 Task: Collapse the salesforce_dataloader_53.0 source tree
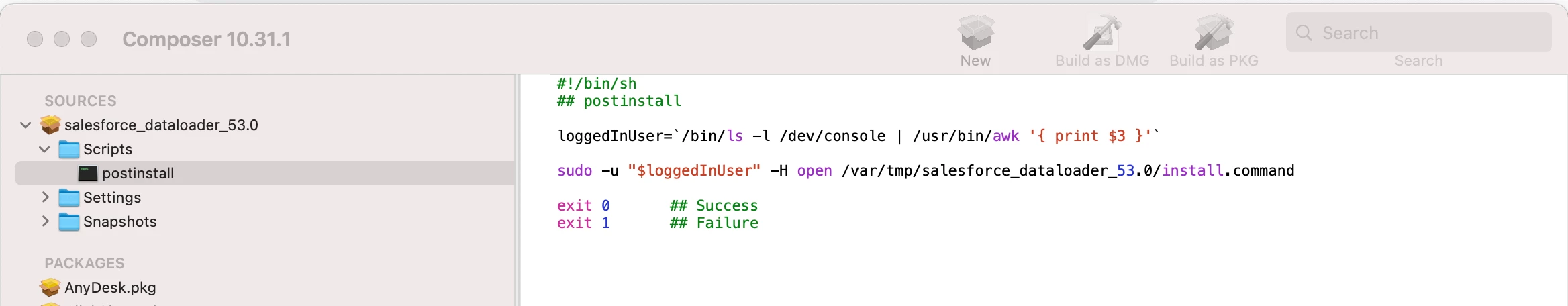pos(26,125)
